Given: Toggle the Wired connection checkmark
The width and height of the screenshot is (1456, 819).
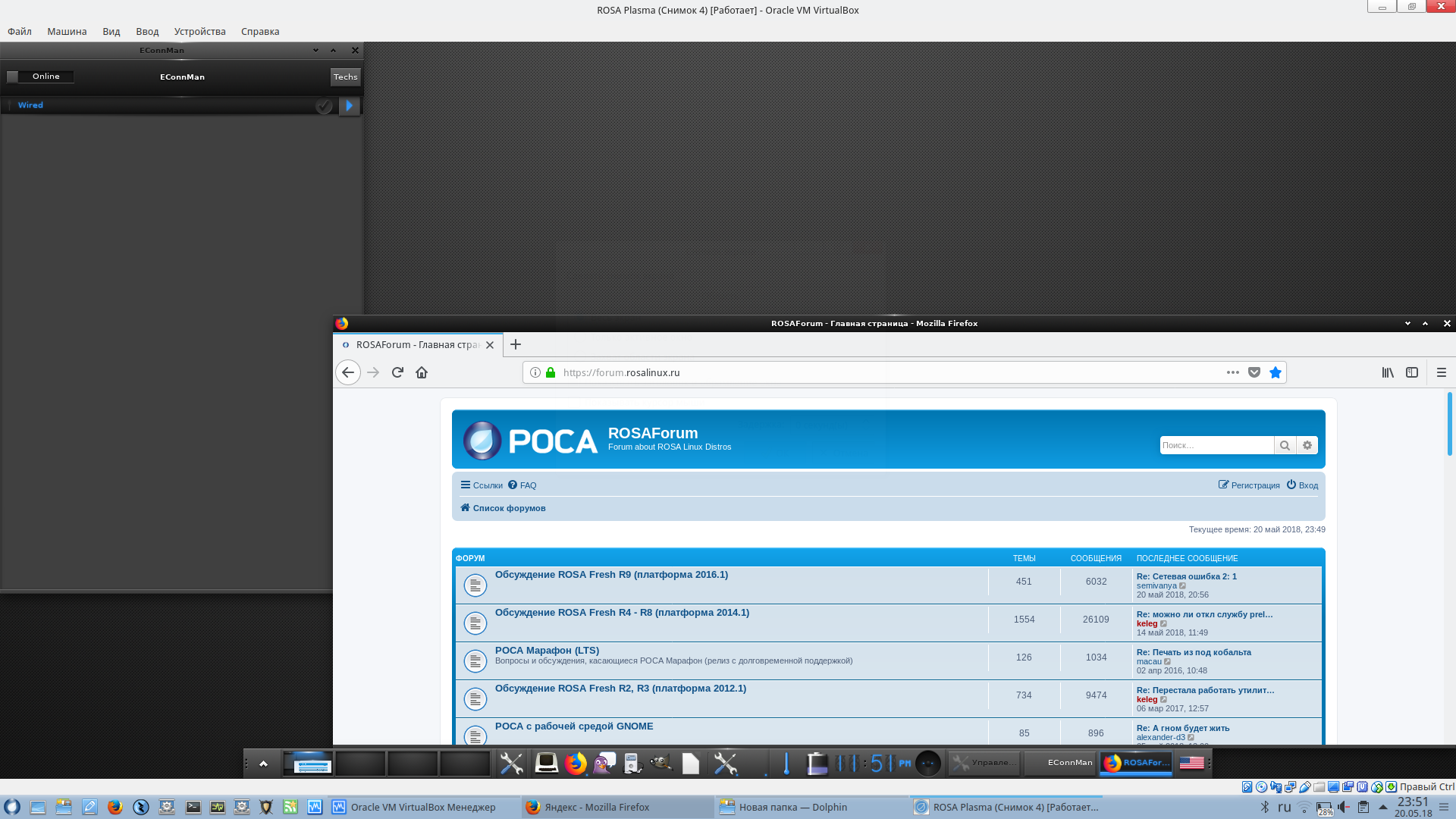Looking at the screenshot, I should point(324,106).
